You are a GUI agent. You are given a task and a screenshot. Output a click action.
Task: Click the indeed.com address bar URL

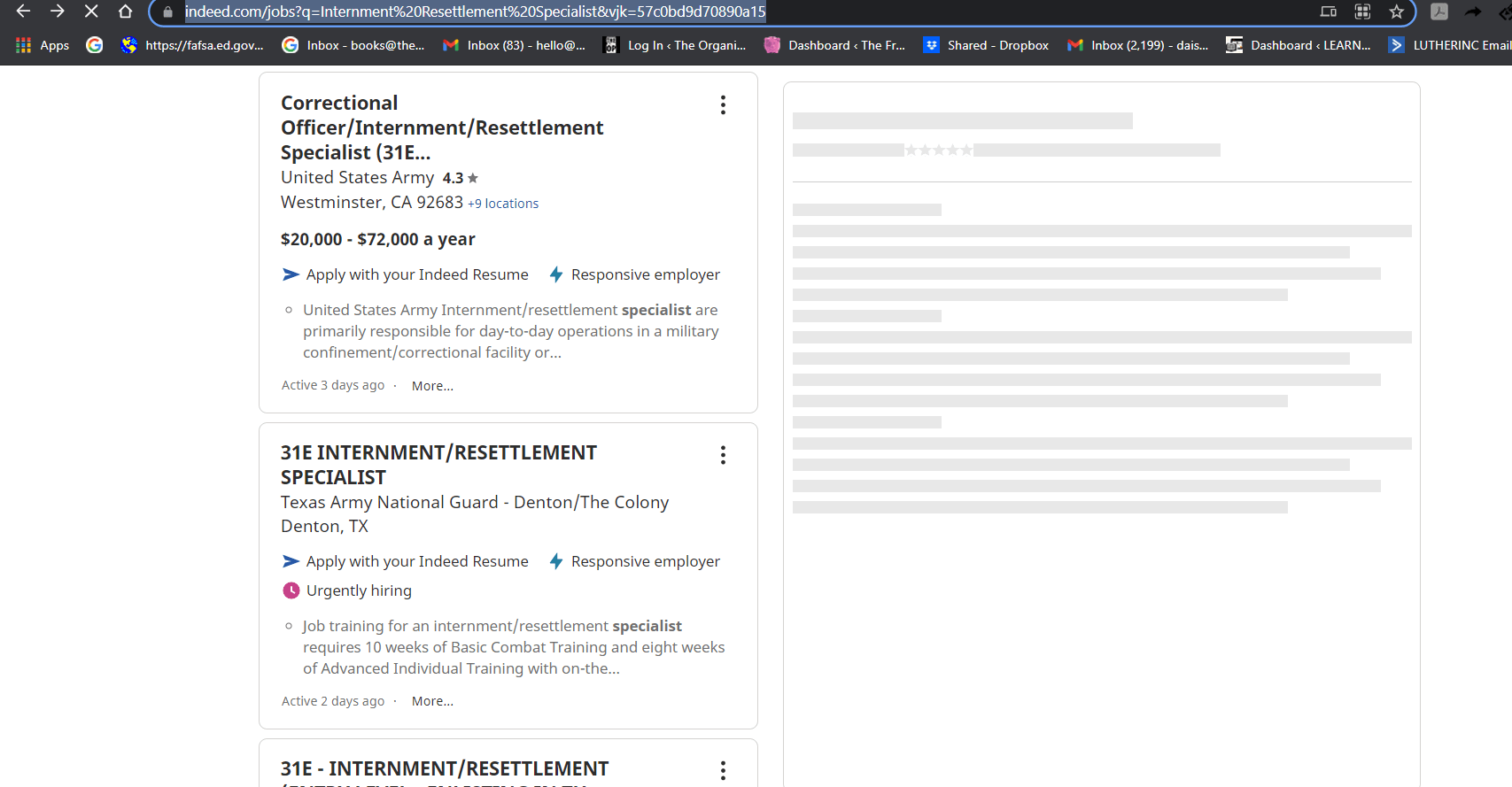coord(475,12)
